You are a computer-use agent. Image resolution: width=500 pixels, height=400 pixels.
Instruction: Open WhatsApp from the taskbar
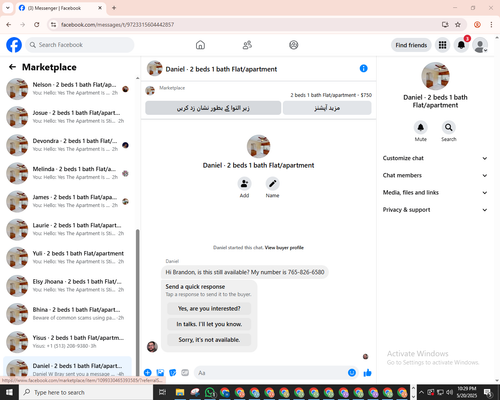coord(210,392)
